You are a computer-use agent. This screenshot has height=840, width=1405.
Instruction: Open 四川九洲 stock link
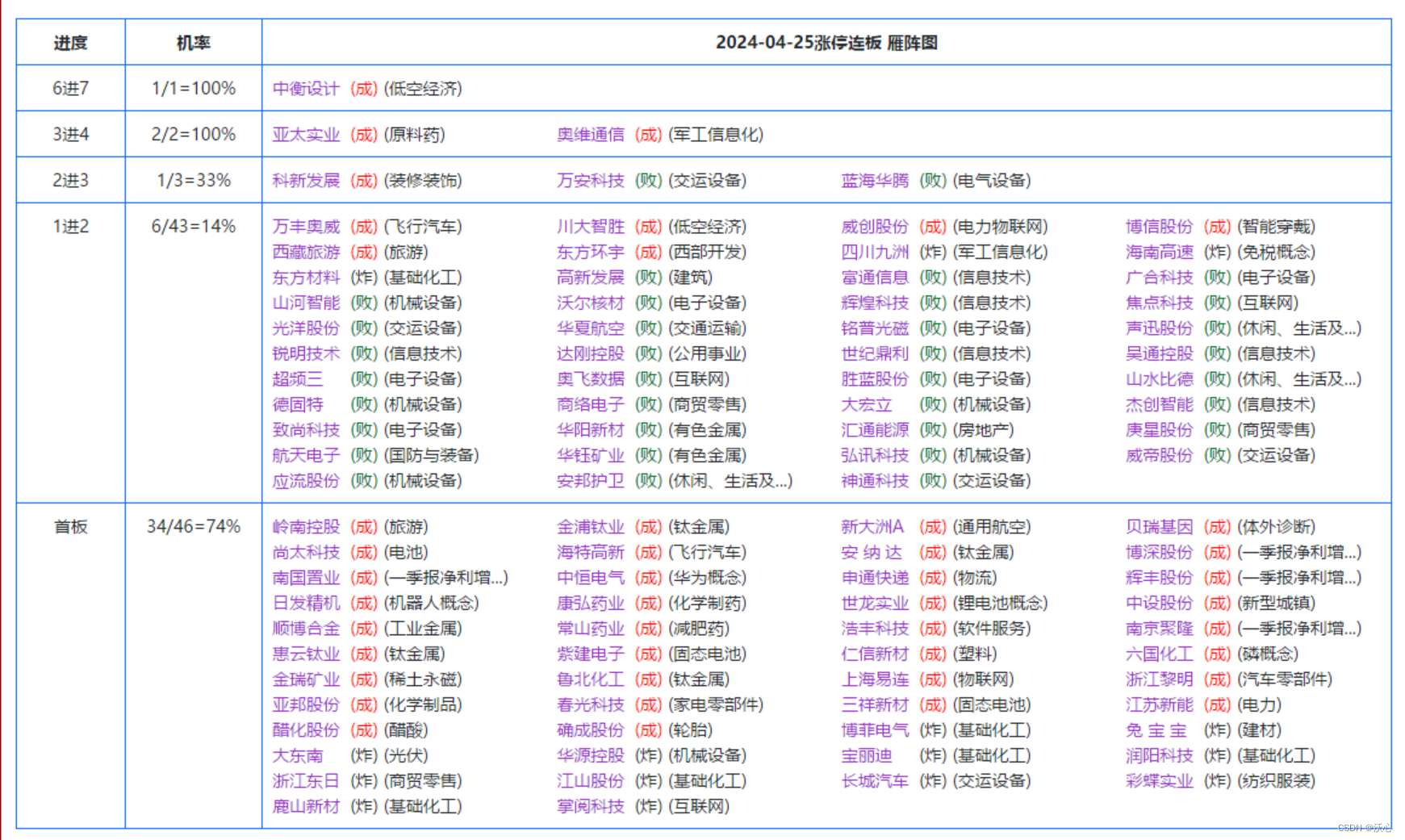(x=875, y=253)
